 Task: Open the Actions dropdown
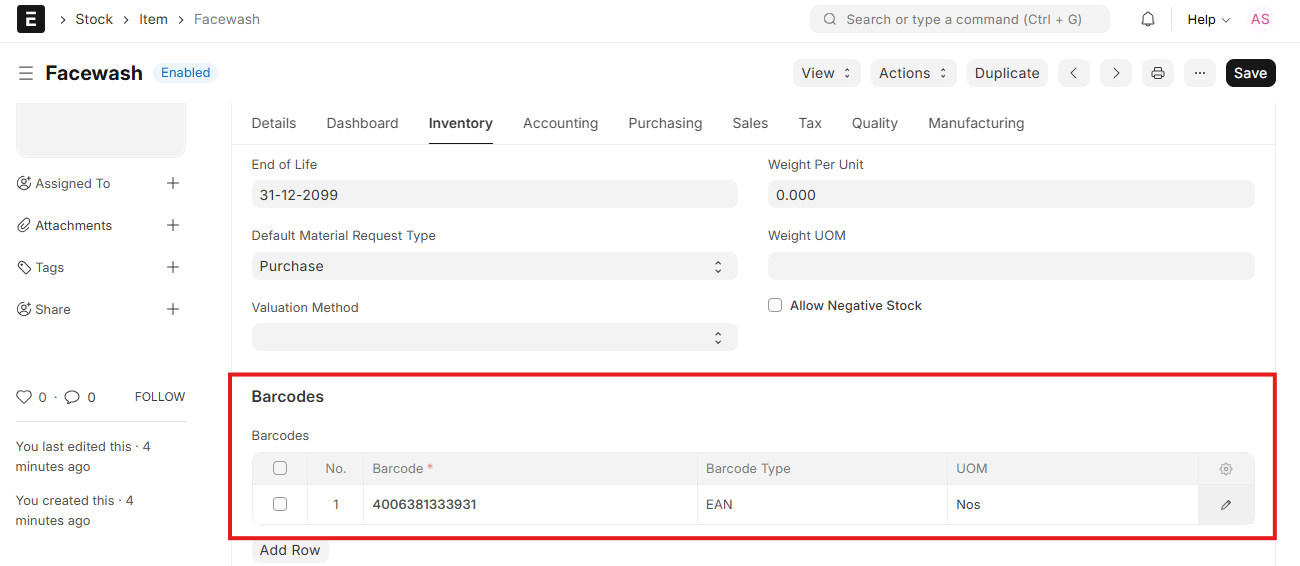click(913, 73)
